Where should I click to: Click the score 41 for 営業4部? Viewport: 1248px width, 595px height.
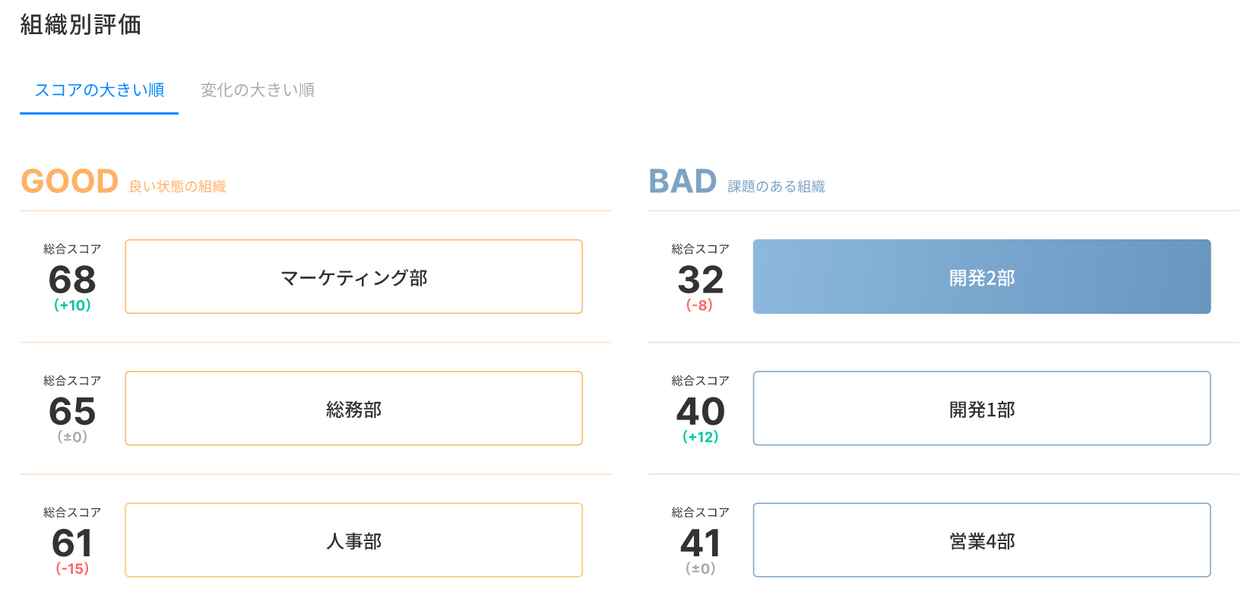tap(700, 543)
